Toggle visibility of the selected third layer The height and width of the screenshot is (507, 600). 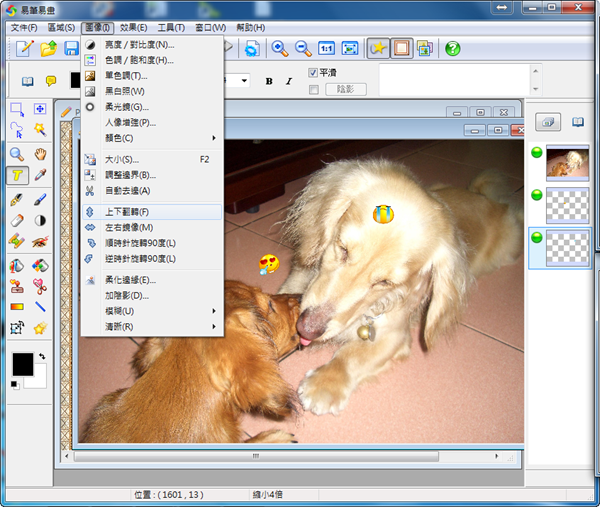(537, 237)
